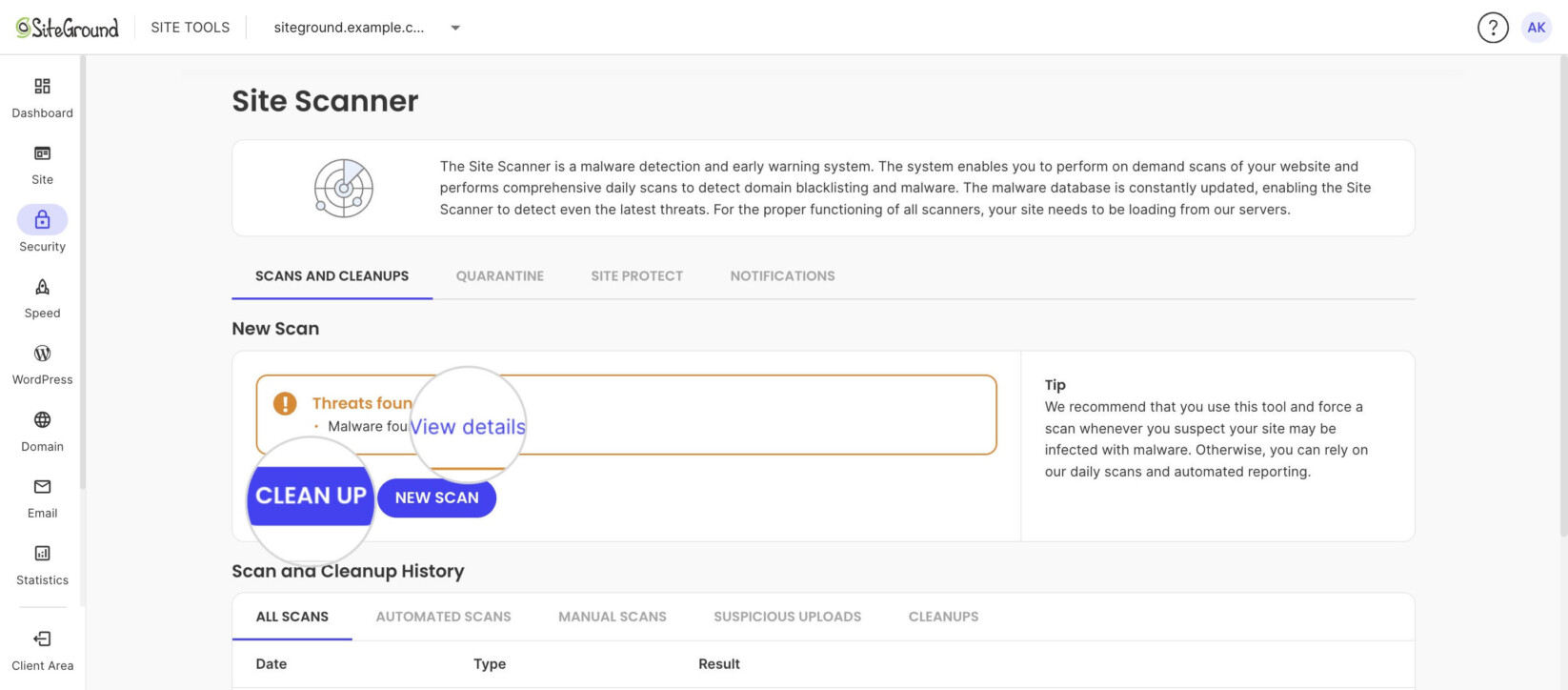Open the Speed rocket icon
The width and height of the screenshot is (1568, 690).
pos(42,287)
